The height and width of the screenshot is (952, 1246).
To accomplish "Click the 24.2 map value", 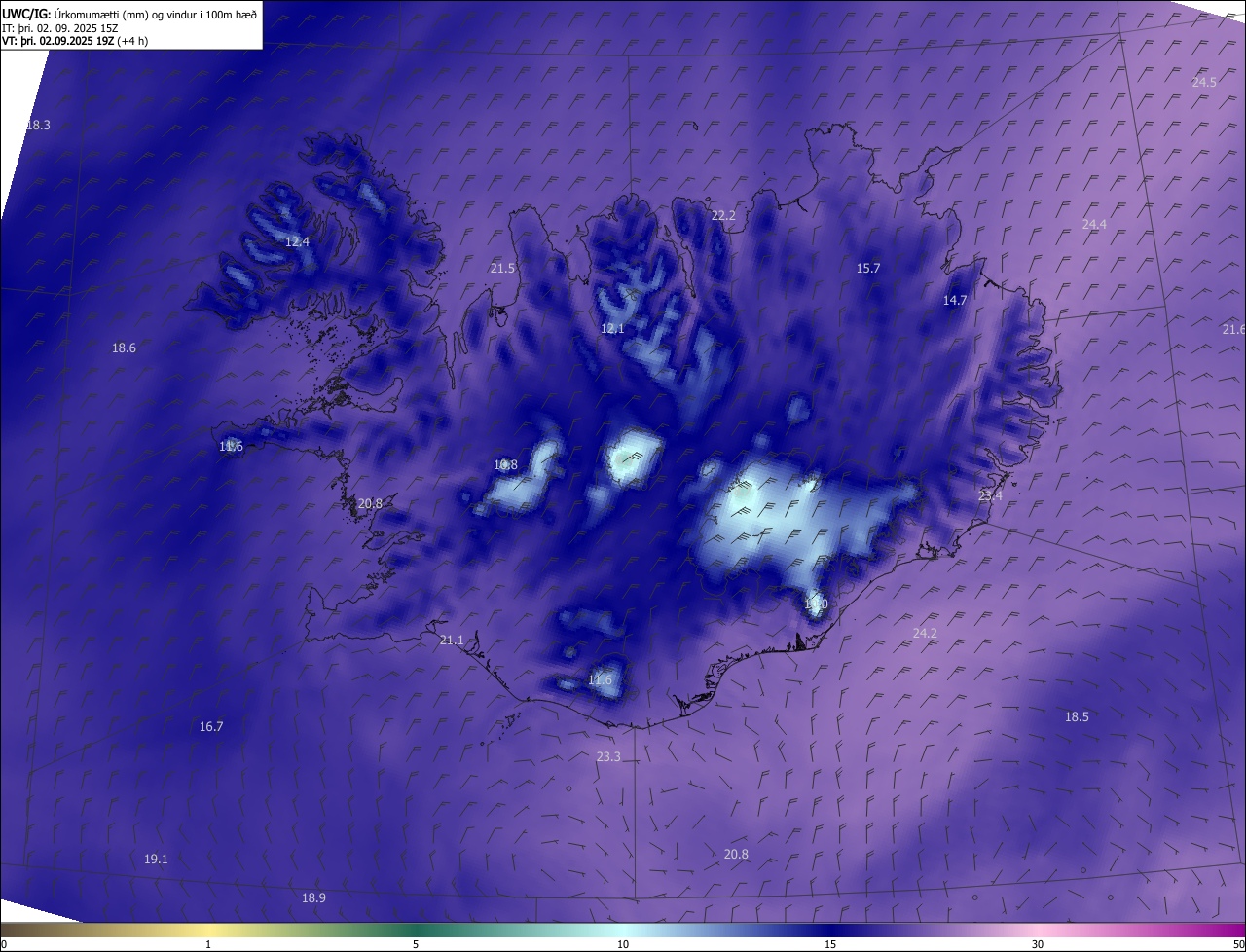I will pos(925,633).
